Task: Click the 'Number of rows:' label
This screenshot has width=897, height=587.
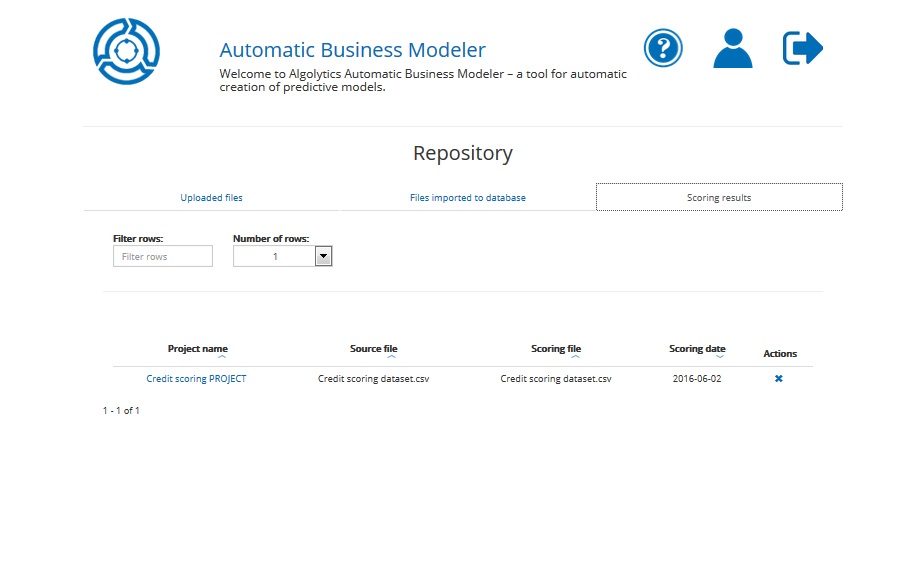Action: coord(271,239)
